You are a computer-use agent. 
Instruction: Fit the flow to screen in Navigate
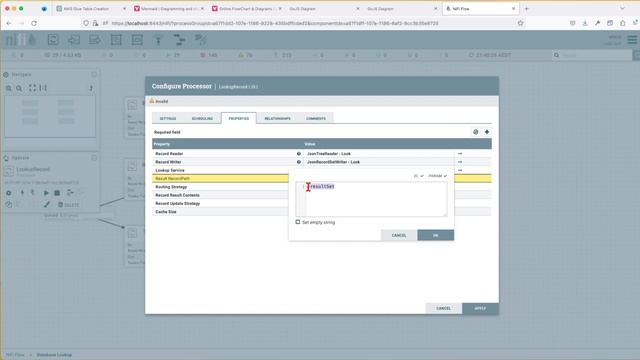tap(32, 88)
